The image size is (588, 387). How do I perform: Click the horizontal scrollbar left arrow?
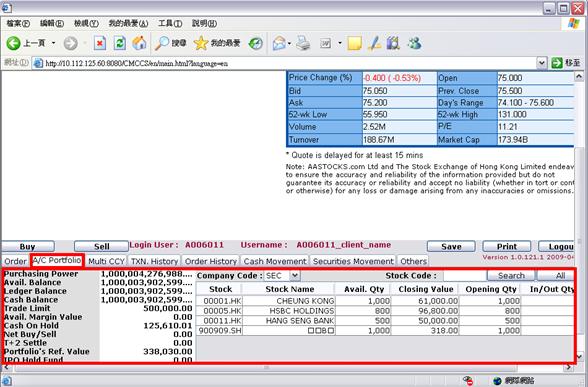point(6,367)
